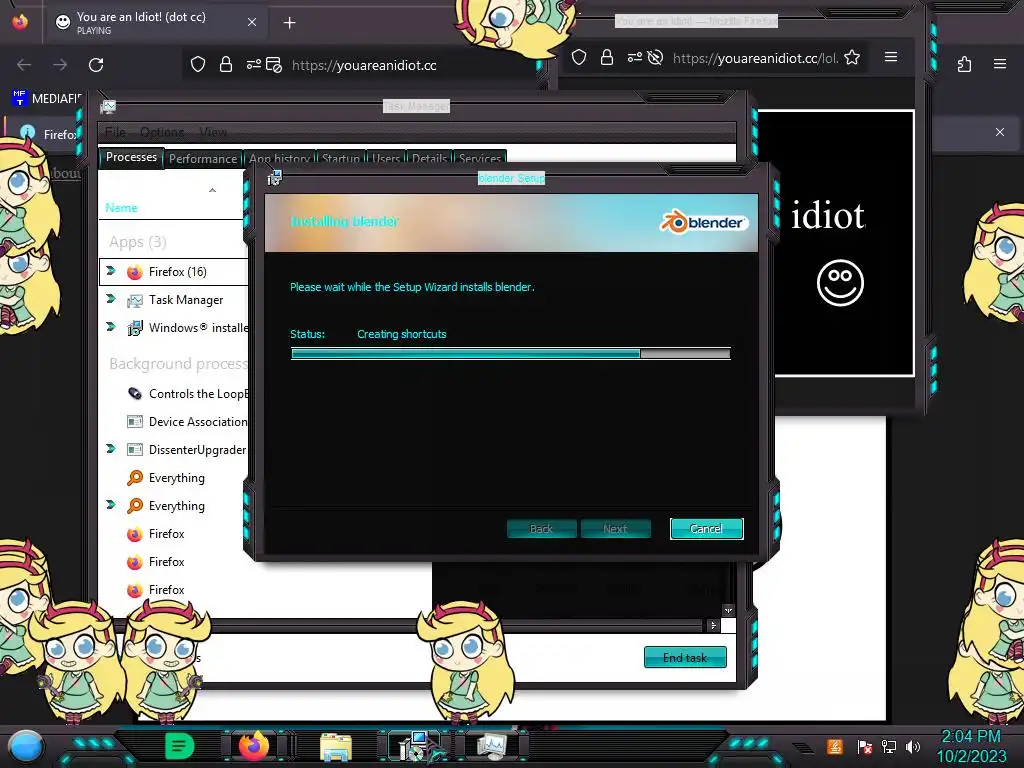Open Task Manager Options menu
This screenshot has height=768, width=1024.
pos(162,132)
